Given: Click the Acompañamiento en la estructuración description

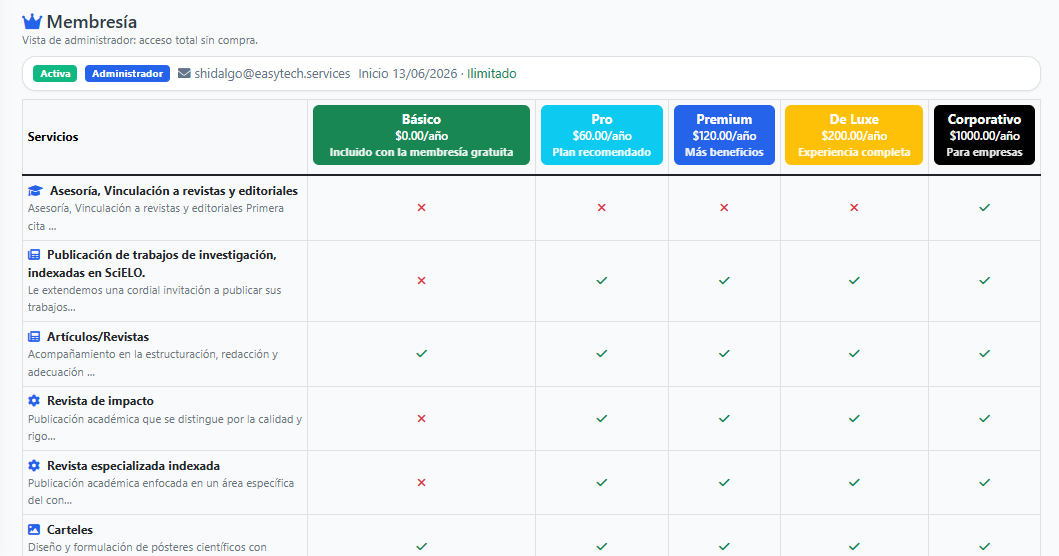Looking at the screenshot, I should [153, 363].
